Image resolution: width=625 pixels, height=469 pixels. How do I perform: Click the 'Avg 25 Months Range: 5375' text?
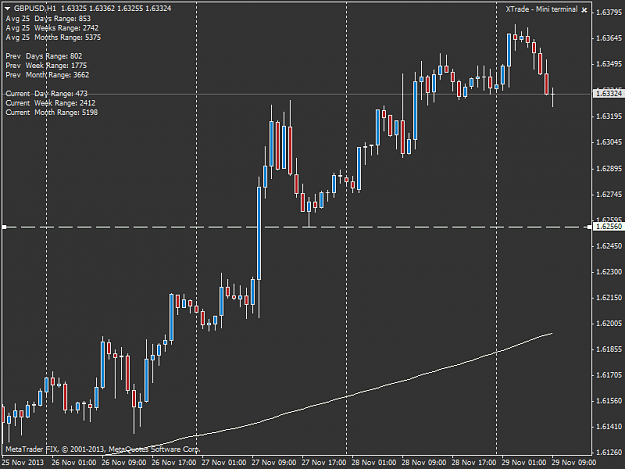[x=53, y=37]
